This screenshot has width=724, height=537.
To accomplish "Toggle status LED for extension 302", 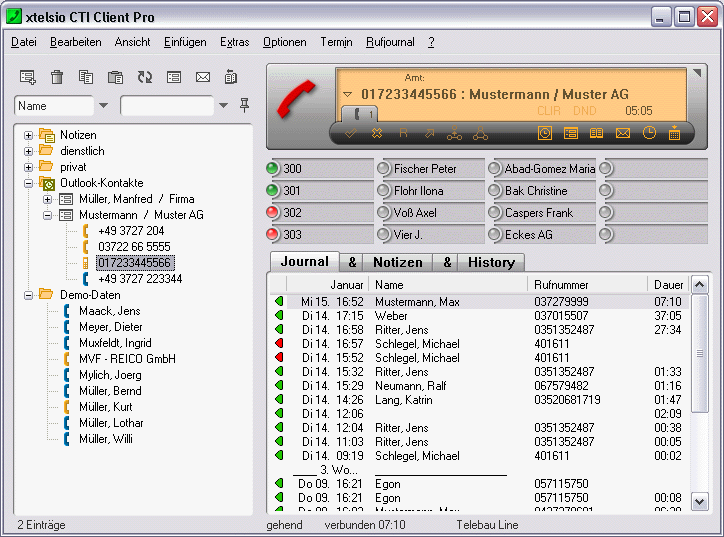I will pos(273,213).
